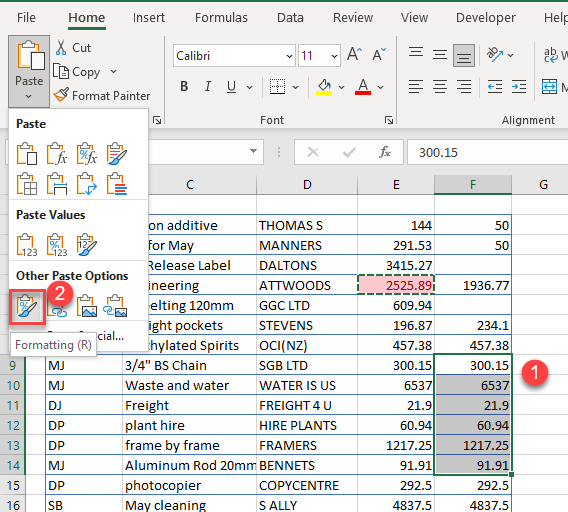The image size is (568, 512).
Task: Toggle Underline formatting
Action: pyautogui.click(x=231, y=87)
